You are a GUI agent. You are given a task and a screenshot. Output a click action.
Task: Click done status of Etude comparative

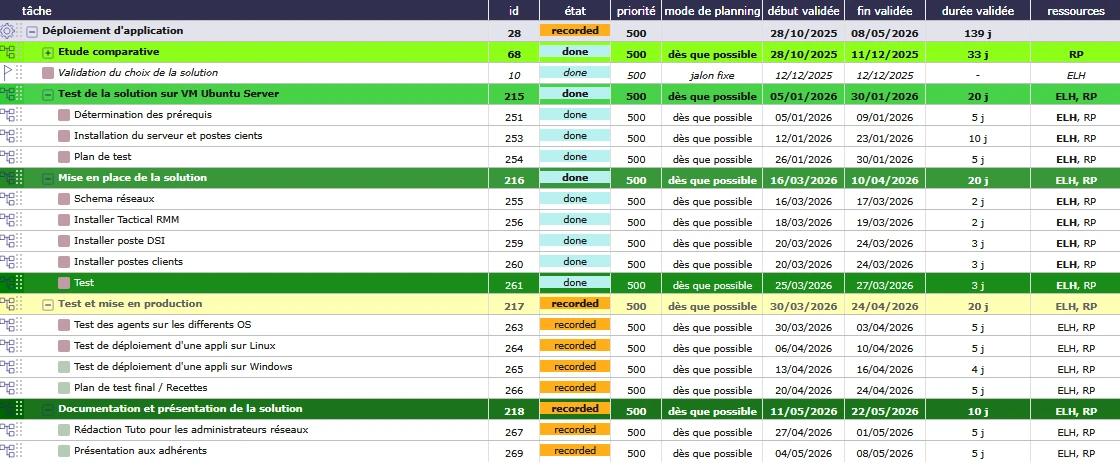(575, 52)
